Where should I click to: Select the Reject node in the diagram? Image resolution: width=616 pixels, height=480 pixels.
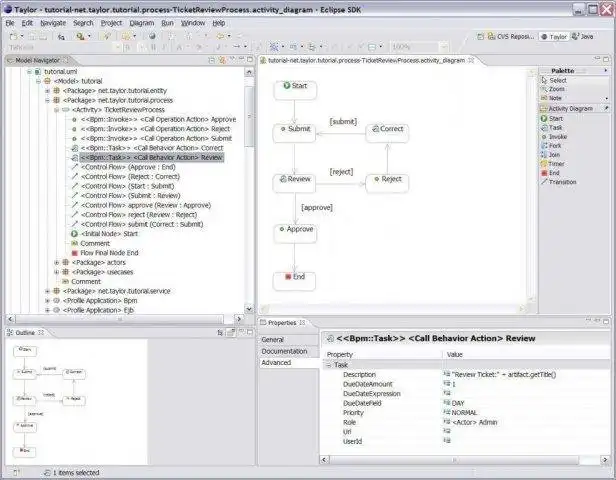(x=387, y=183)
